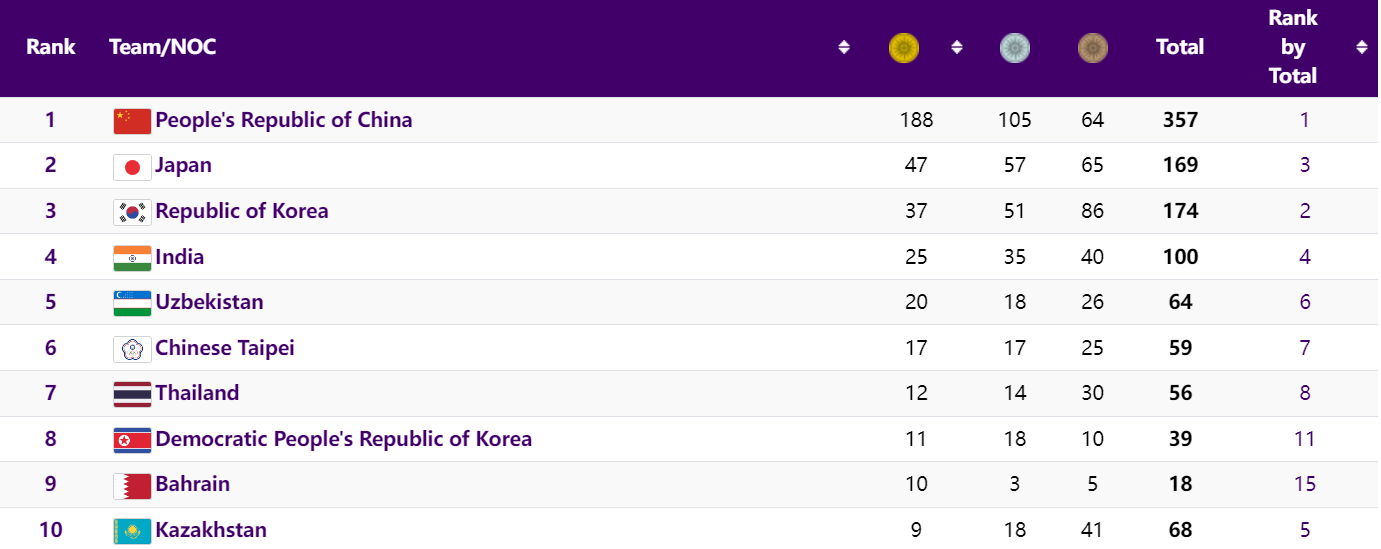Image resolution: width=1381 pixels, height=549 pixels.
Task: Open the Uzbekistan team link
Action: point(210,302)
